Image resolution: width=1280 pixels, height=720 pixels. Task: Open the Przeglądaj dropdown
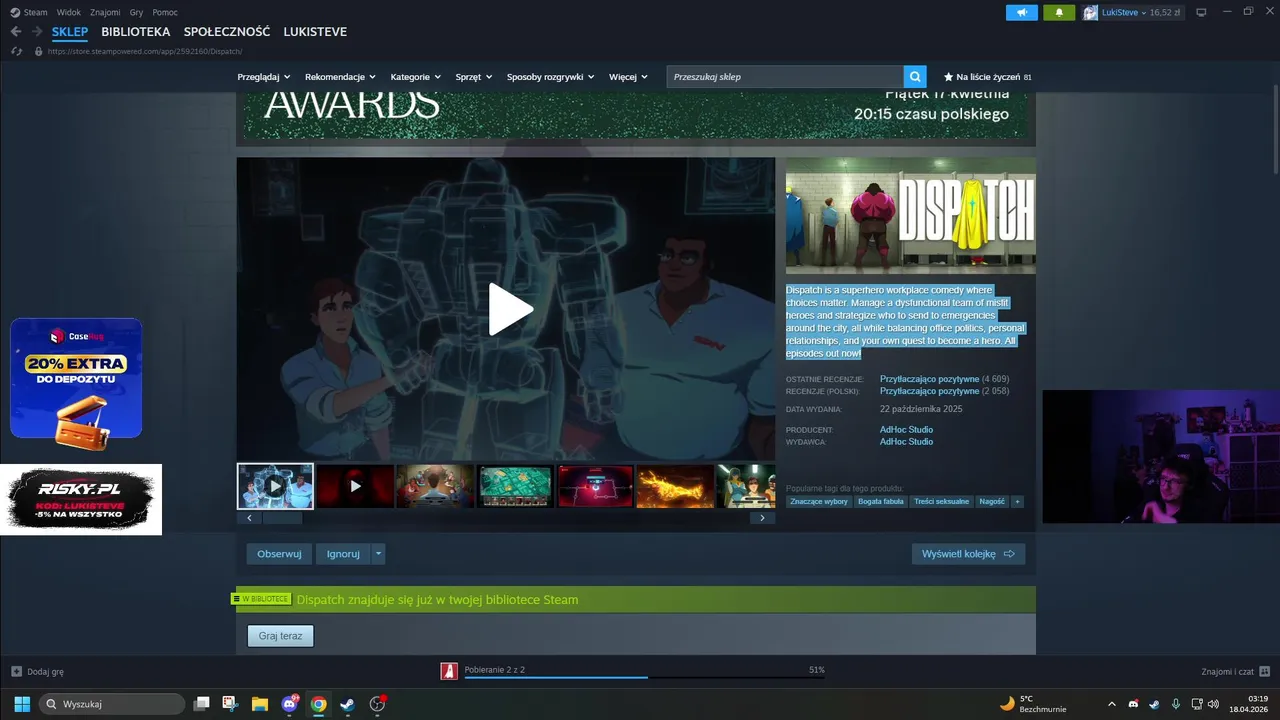click(264, 77)
